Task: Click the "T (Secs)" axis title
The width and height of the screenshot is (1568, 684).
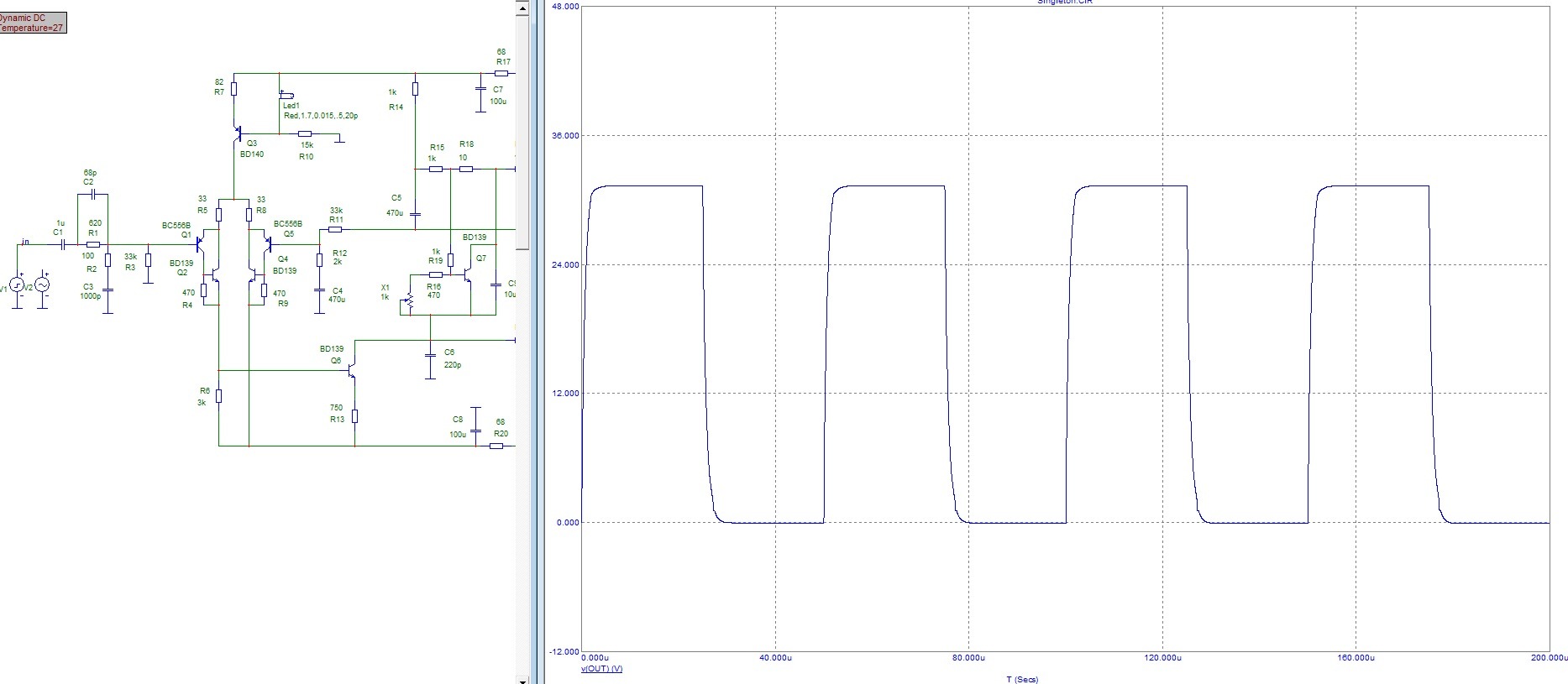Action: pos(1022,679)
